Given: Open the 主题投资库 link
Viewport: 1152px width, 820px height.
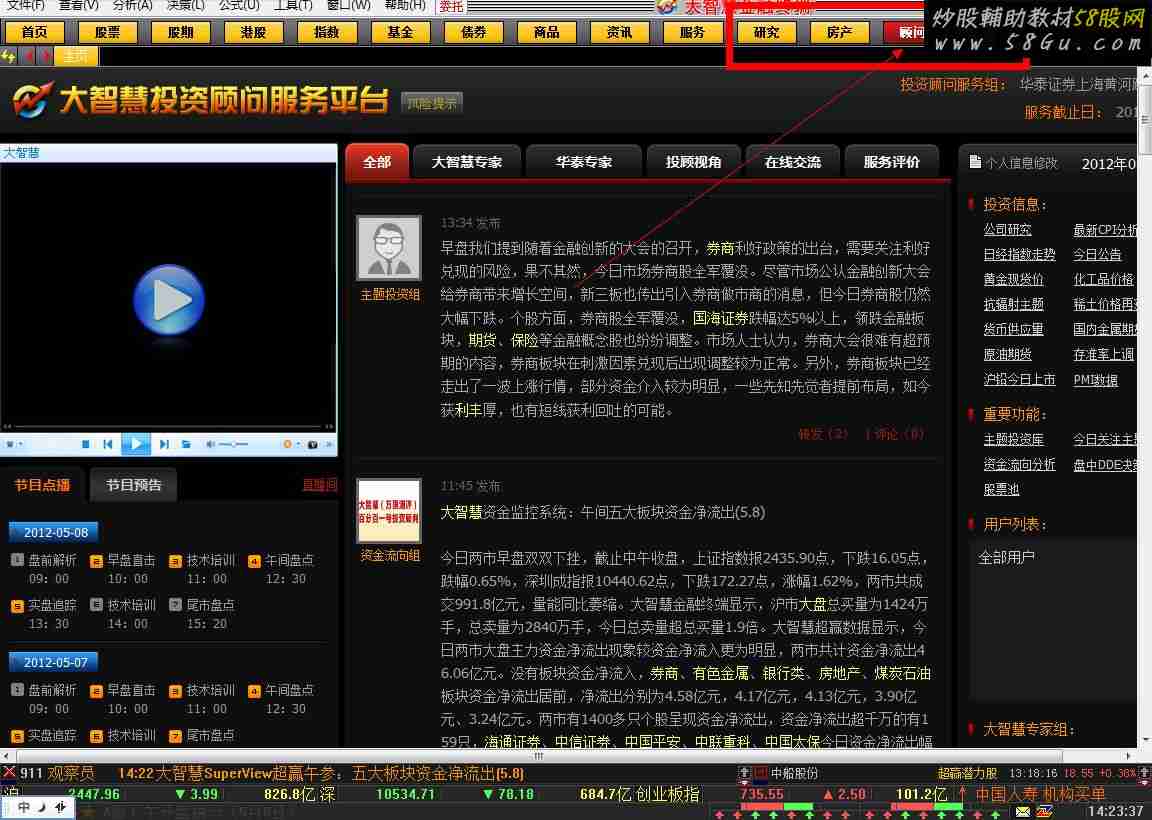Looking at the screenshot, I should coord(1013,440).
